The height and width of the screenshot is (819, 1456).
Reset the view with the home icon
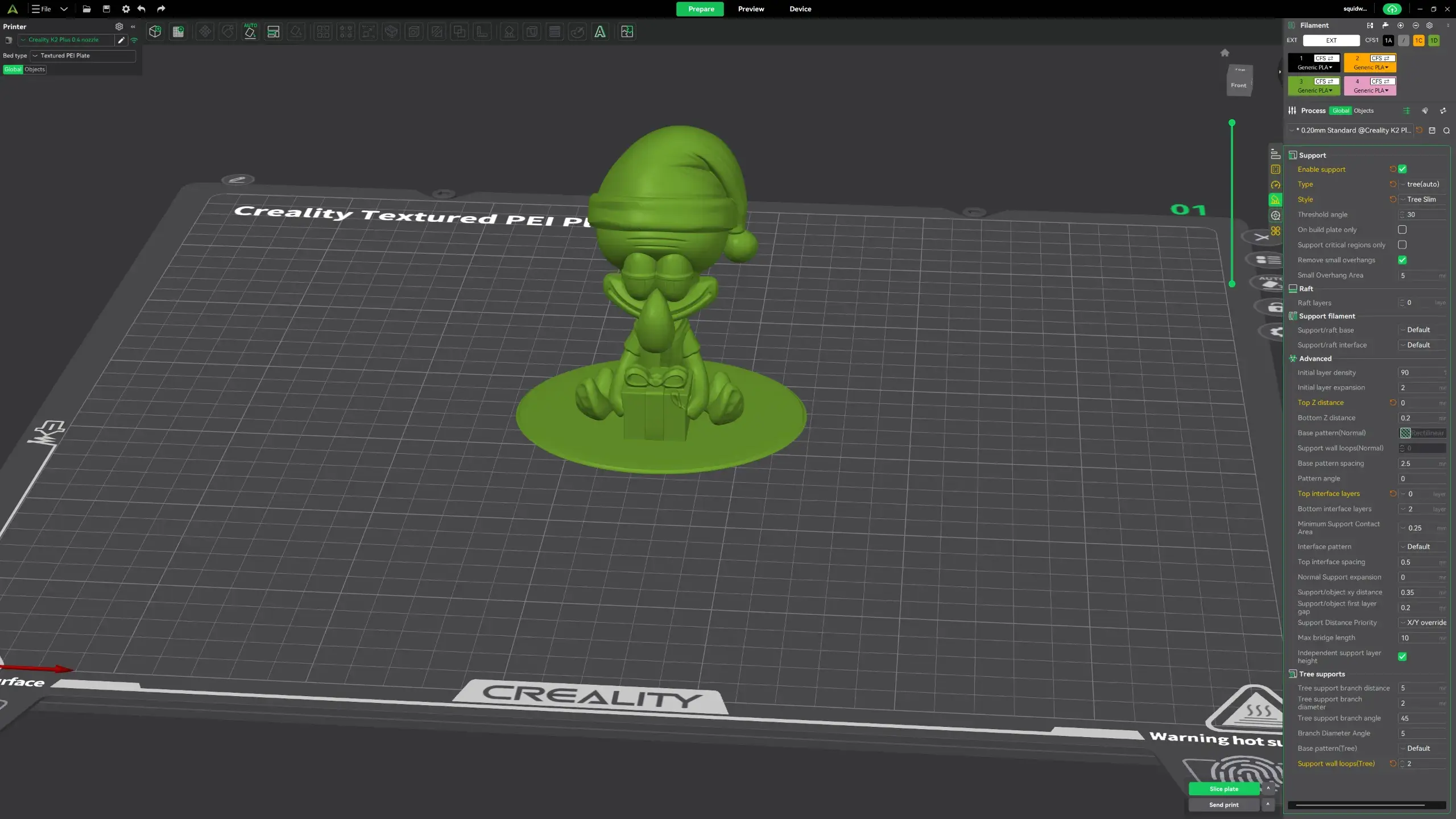[x=1225, y=53]
